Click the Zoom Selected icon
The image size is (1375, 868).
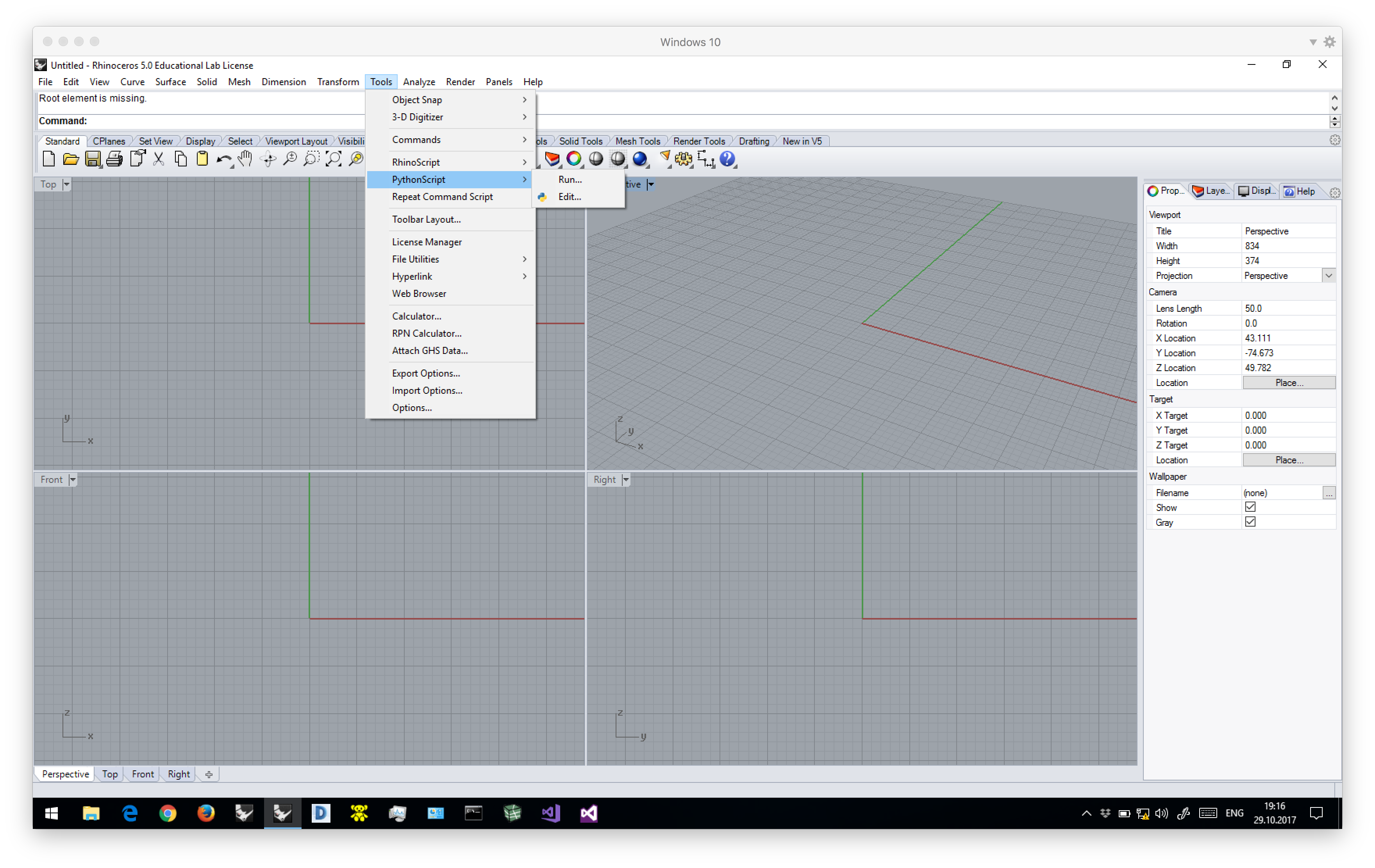[356, 159]
